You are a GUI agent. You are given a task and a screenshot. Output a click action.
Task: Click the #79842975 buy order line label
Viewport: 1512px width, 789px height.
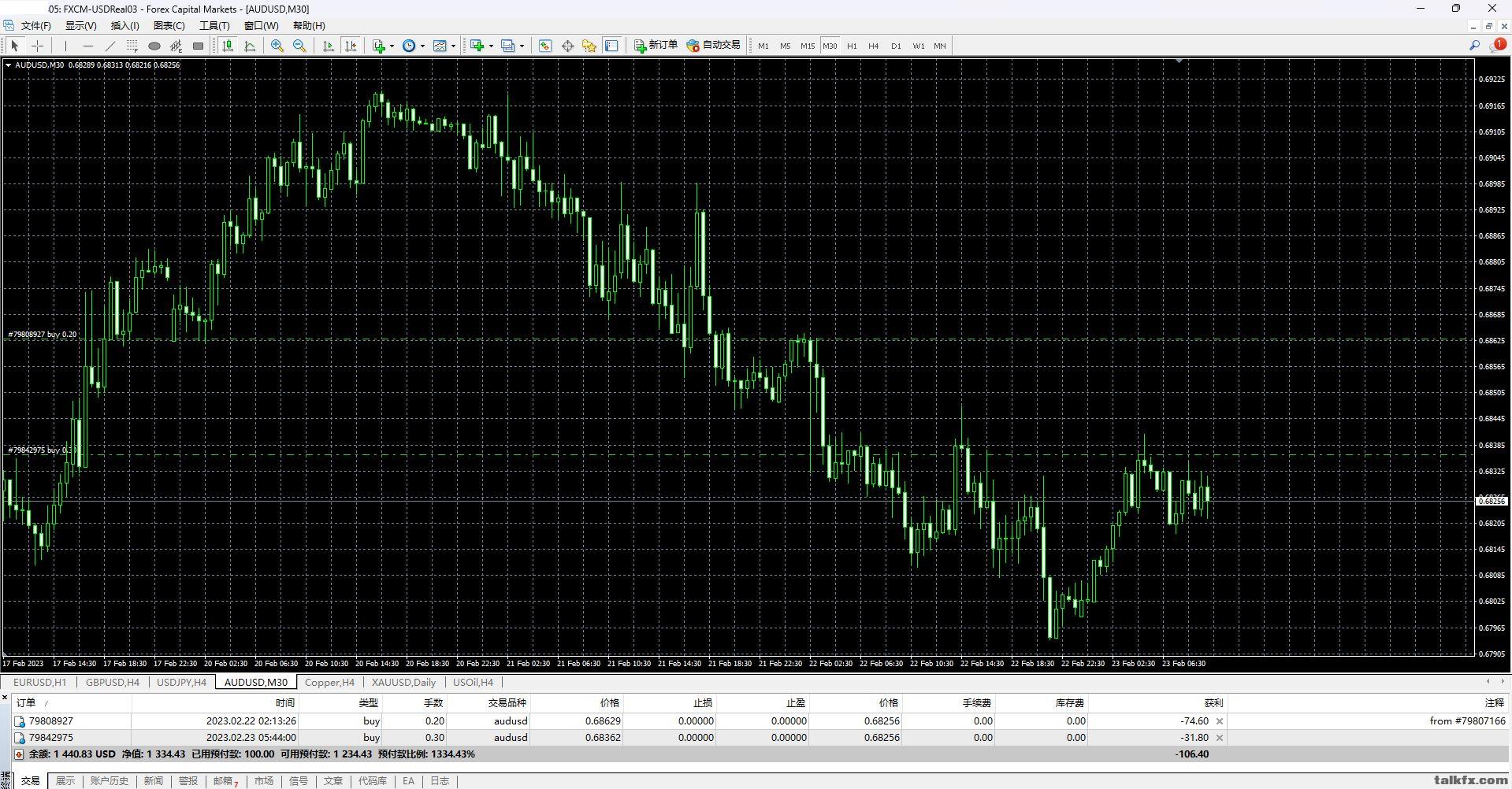point(41,450)
